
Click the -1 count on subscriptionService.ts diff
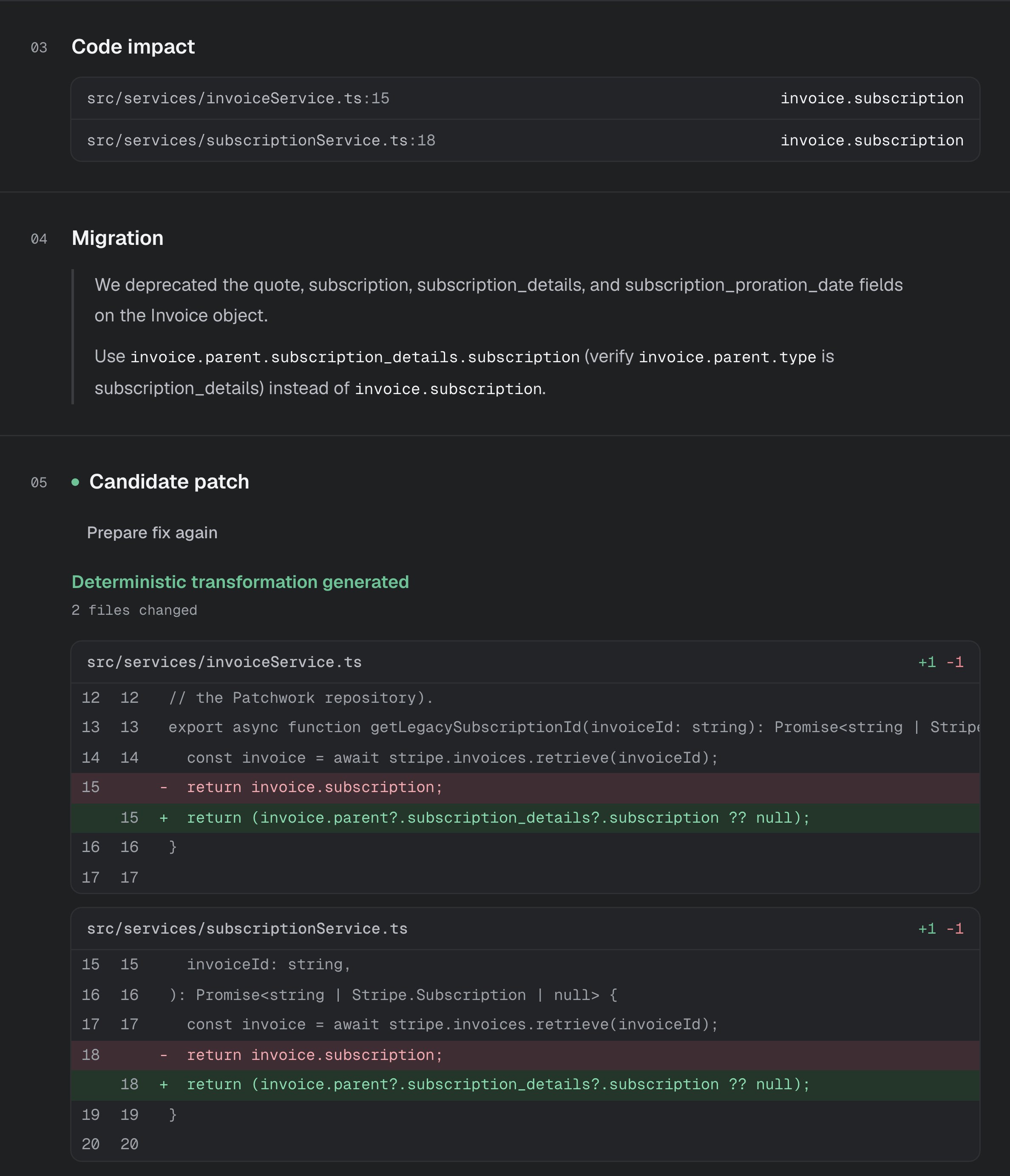(955, 929)
